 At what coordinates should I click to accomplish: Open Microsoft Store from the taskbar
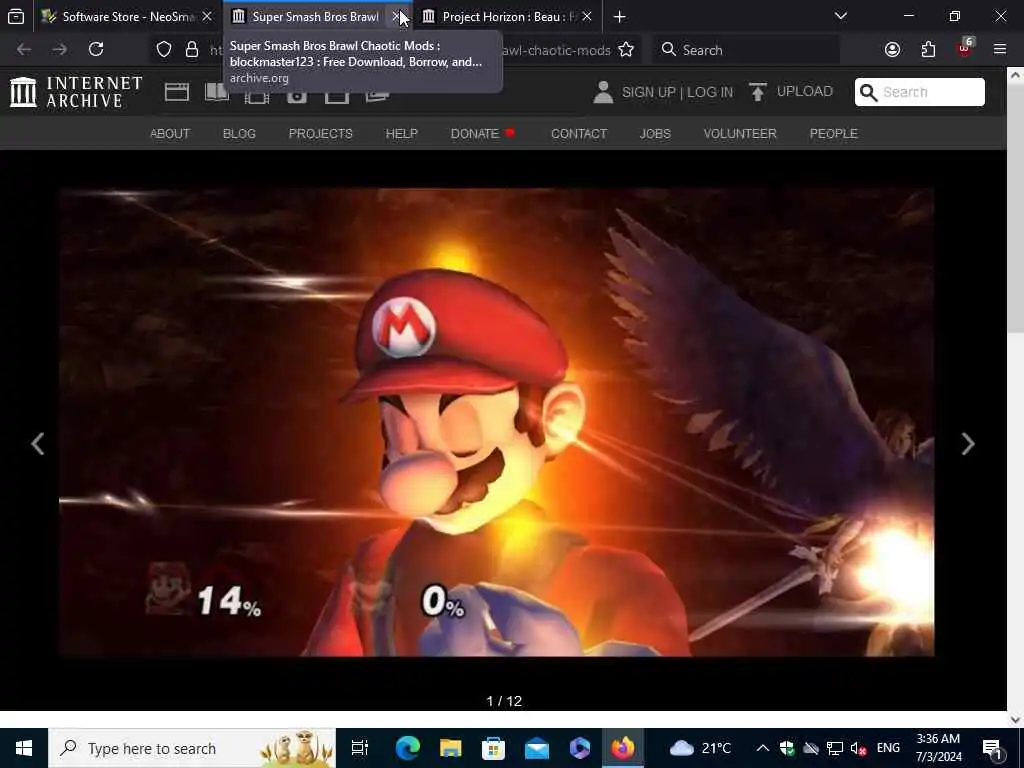click(x=493, y=748)
